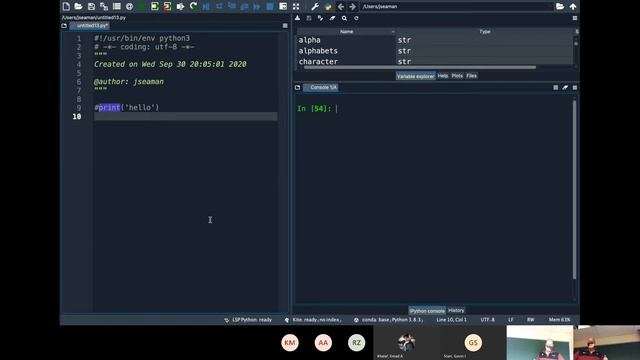
Task: Sort variables by Type column header
Action: [x=485, y=31]
